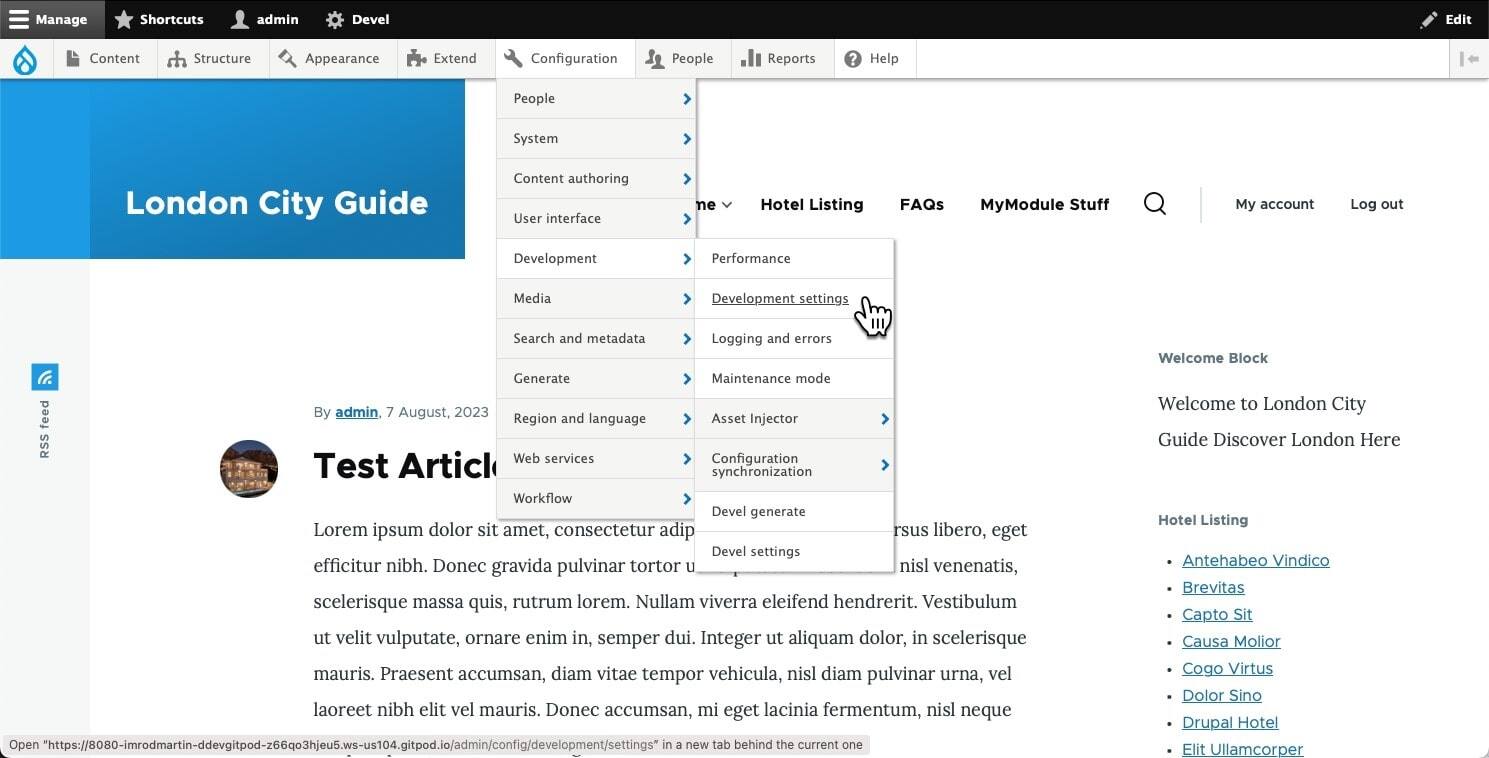Open the Extend admin menu
Image resolution: width=1489 pixels, height=758 pixels.
442,59
